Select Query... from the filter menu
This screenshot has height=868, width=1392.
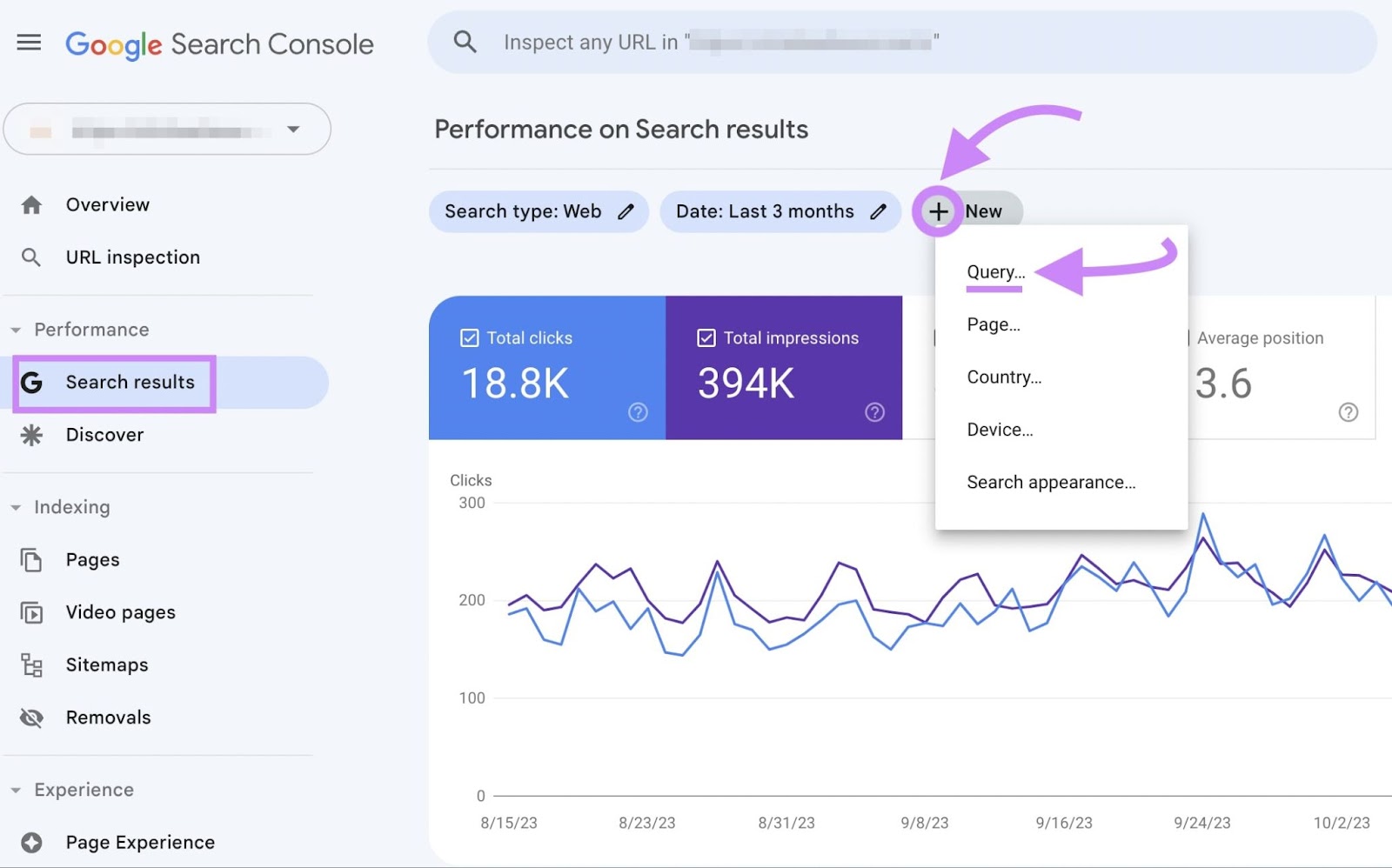(995, 272)
